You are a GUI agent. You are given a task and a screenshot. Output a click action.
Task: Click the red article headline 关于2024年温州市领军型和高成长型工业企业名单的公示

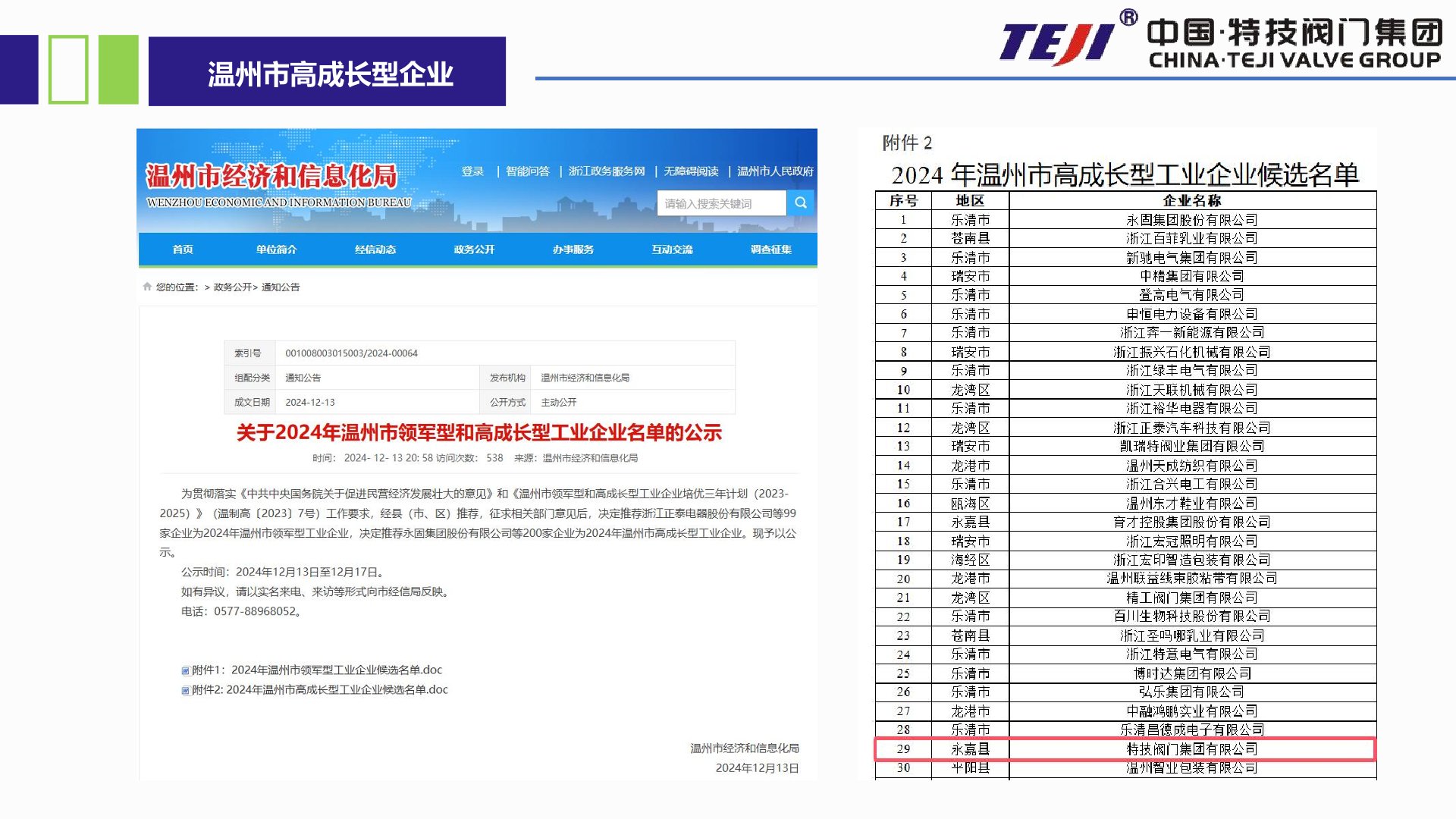479,433
